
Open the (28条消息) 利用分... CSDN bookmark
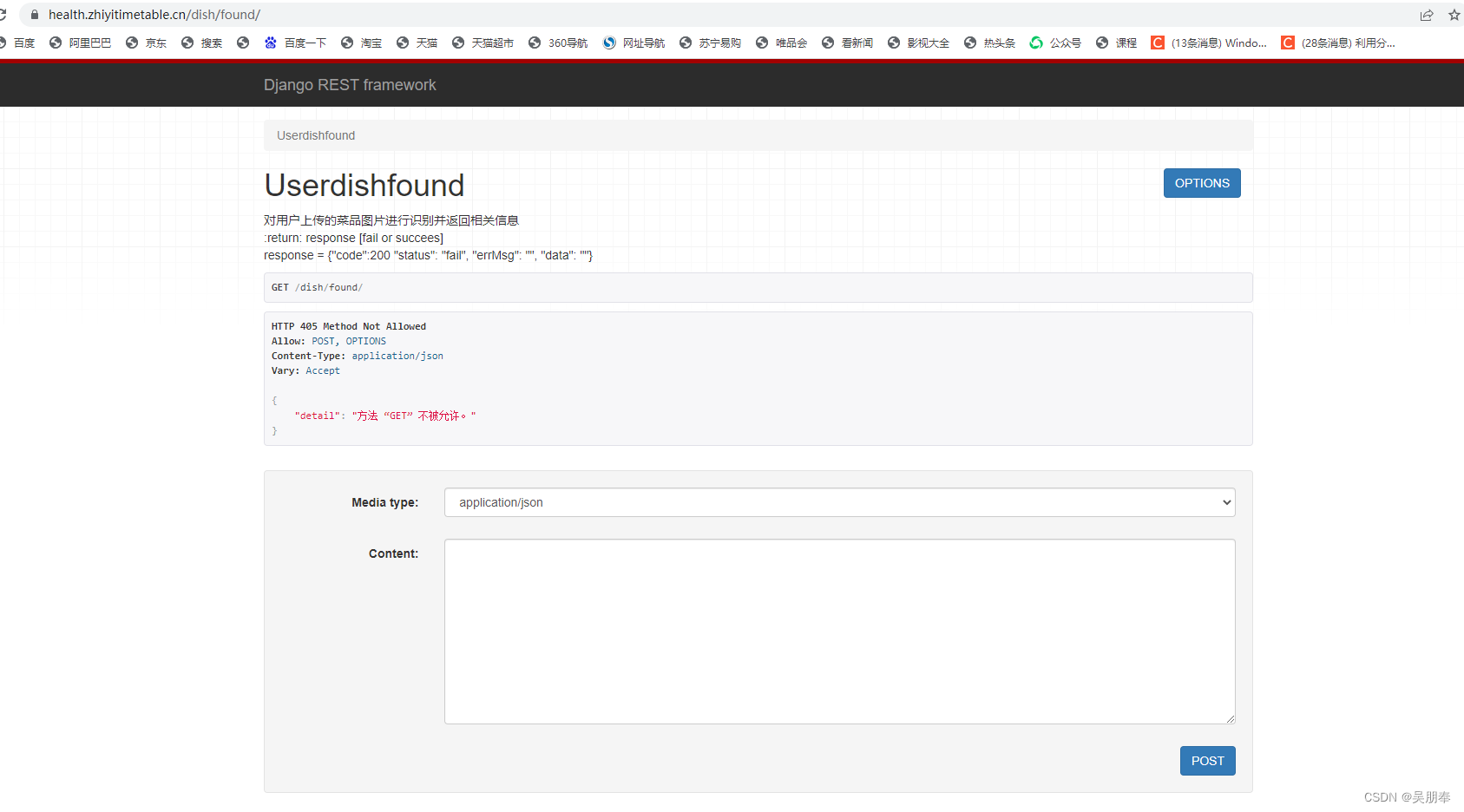pos(1338,43)
